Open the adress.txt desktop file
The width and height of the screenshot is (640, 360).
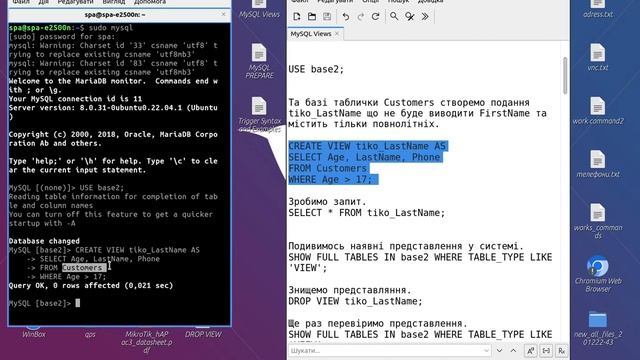coord(598,9)
